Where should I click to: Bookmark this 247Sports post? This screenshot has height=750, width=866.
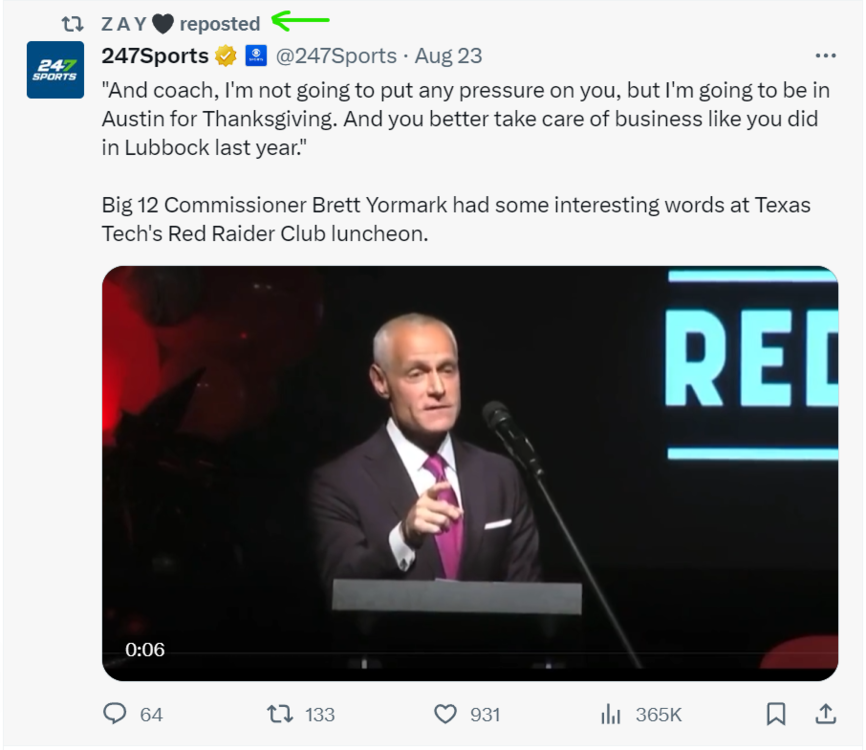(x=775, y=714)
